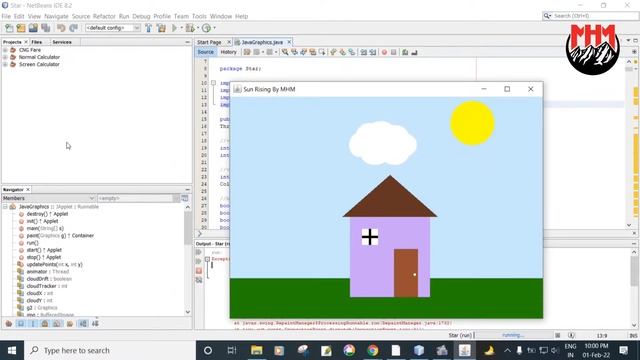Image resolution: width=640 pixels, height=360 pixels.
Task: Toggle Show Static Members filter in Navigator
Action: click(33, 324)
